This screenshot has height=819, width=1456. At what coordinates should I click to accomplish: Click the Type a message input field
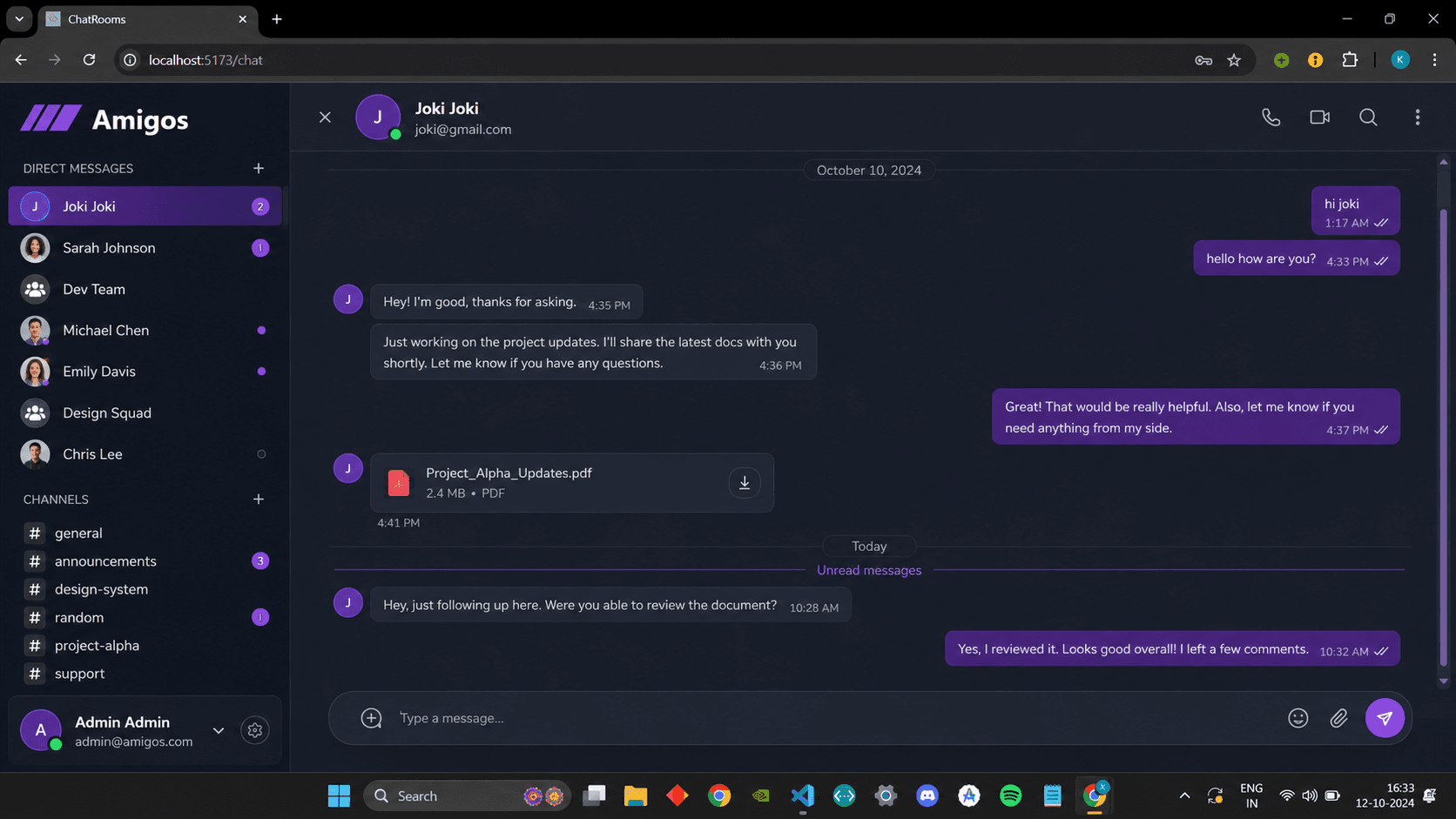pos(834,718)
